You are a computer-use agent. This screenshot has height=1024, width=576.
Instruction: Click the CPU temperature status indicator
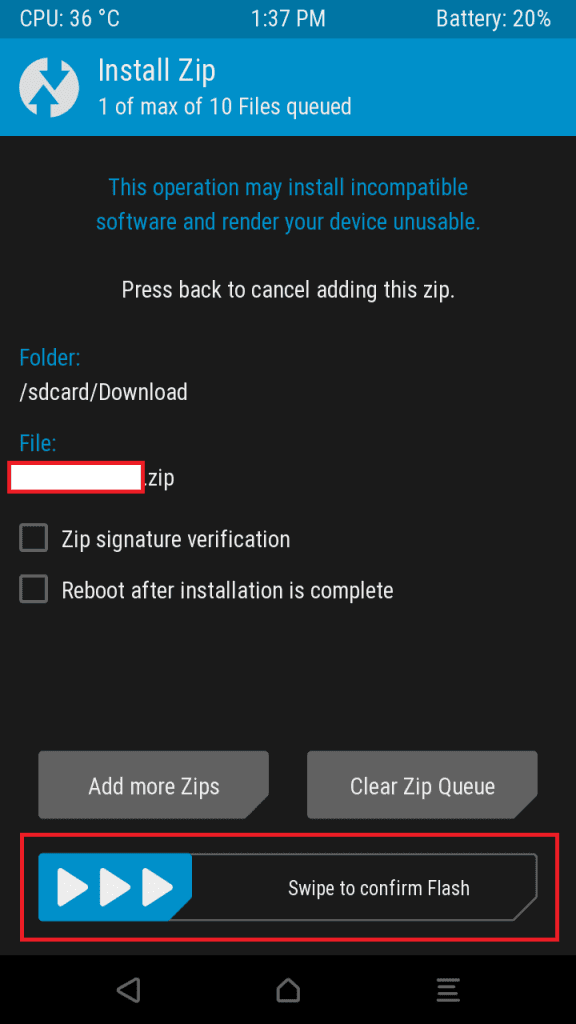[x=70, y=18]
